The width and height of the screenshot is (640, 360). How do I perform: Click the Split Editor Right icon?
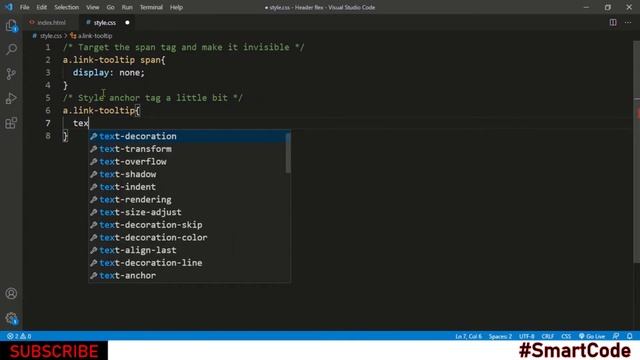pyautogui.click(x=613, y=22)
